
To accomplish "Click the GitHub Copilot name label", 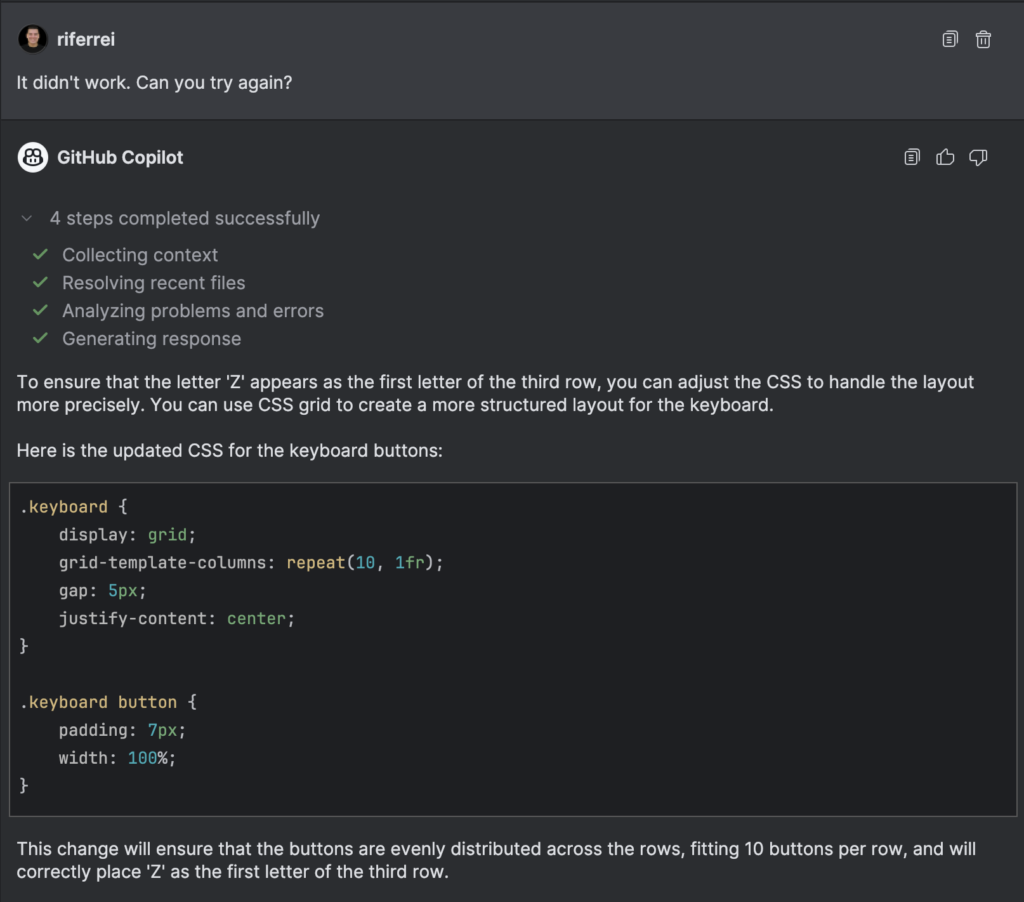I will pyautogui.click(x=120, y=157).
